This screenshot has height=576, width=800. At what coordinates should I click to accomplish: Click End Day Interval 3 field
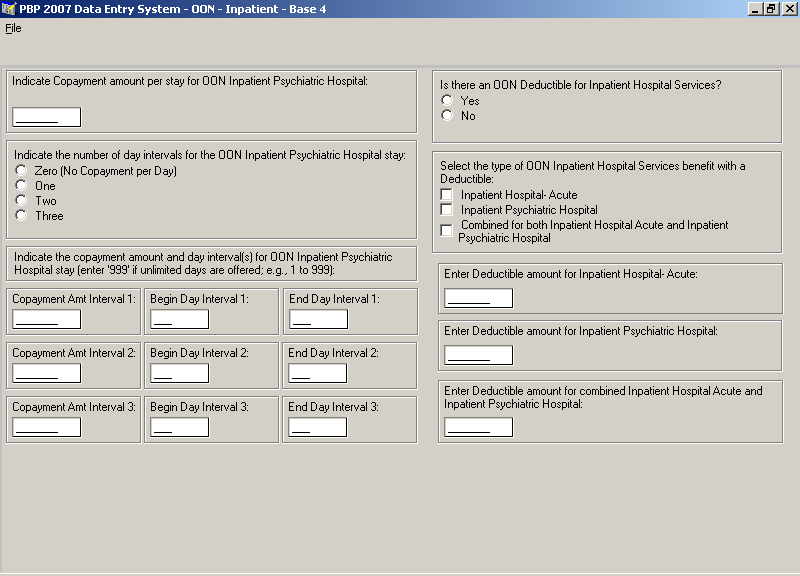click(317, 427)
